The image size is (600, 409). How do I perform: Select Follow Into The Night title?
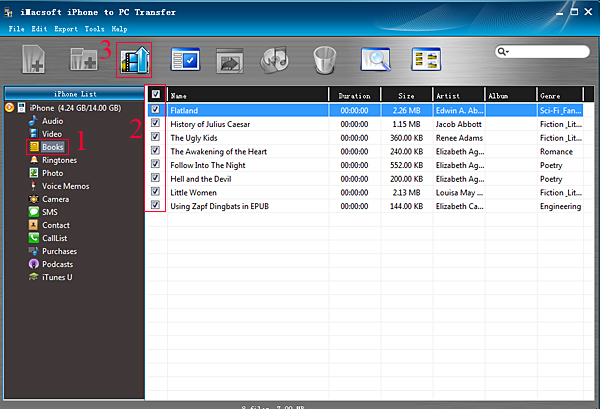pyautogui.click(x=208, y=165)
